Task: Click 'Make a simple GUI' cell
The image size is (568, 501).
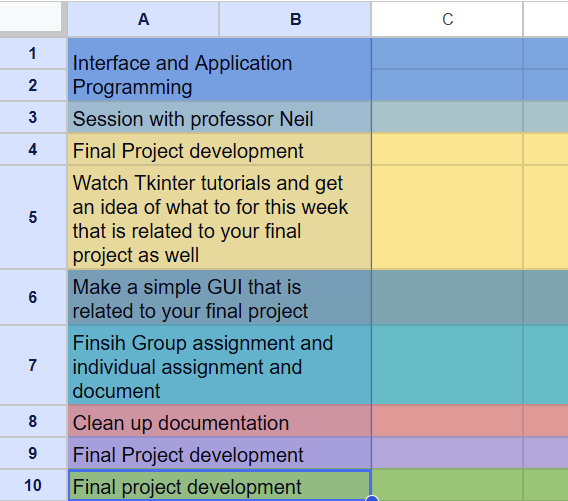Action: click(x=220, y=297)
